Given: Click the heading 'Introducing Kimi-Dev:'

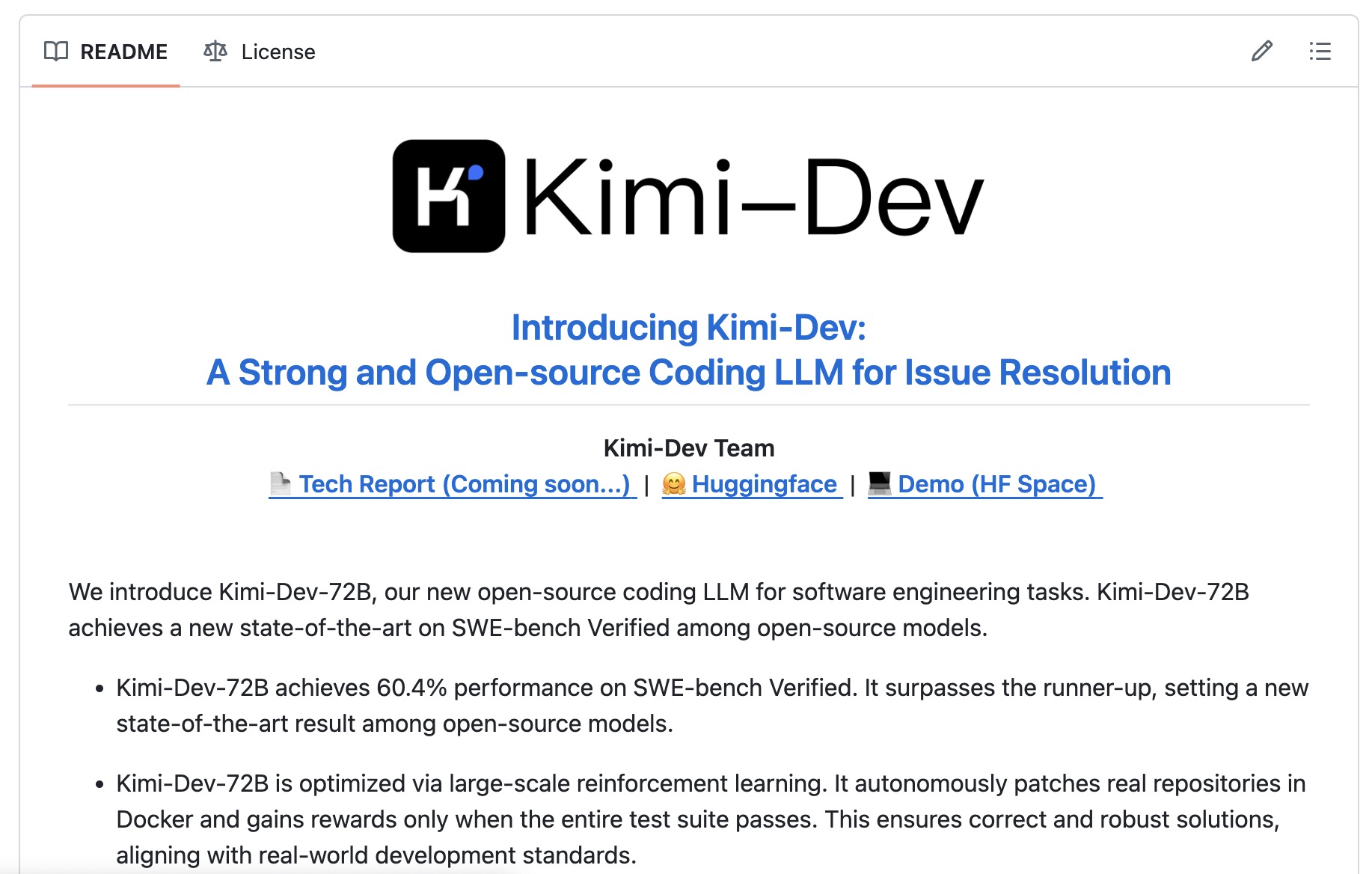Looking at the screenshot, I should pyautogui.click(x=688, y=328).
